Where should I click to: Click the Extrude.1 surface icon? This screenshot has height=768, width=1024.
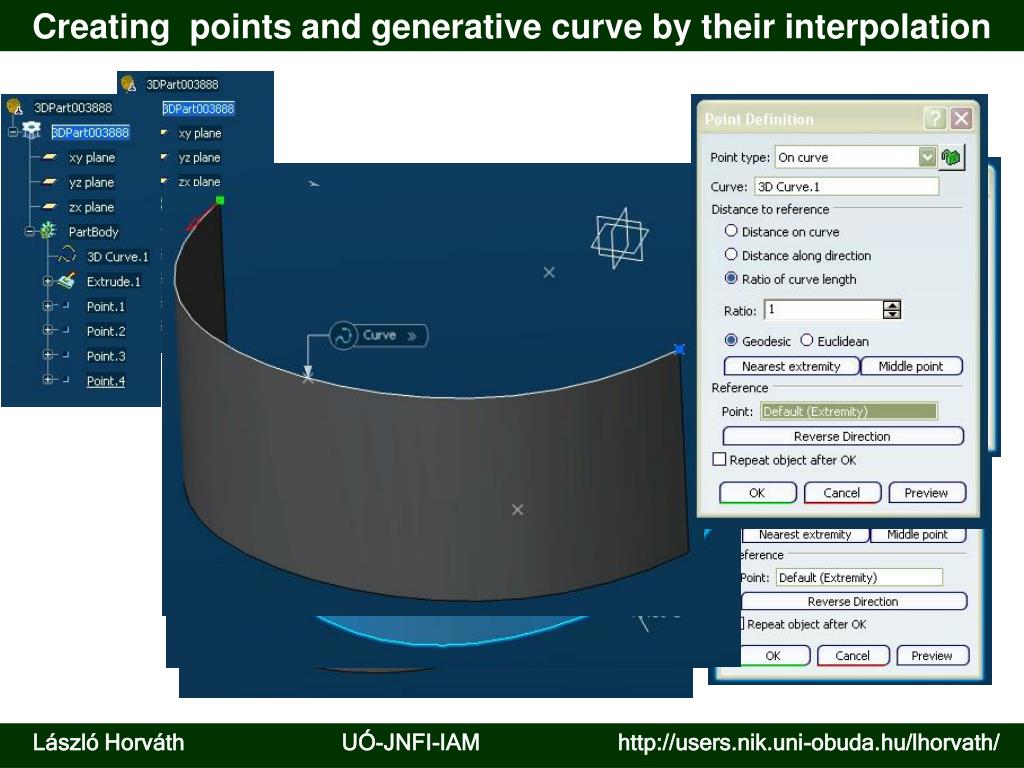(x=67, y=280)
